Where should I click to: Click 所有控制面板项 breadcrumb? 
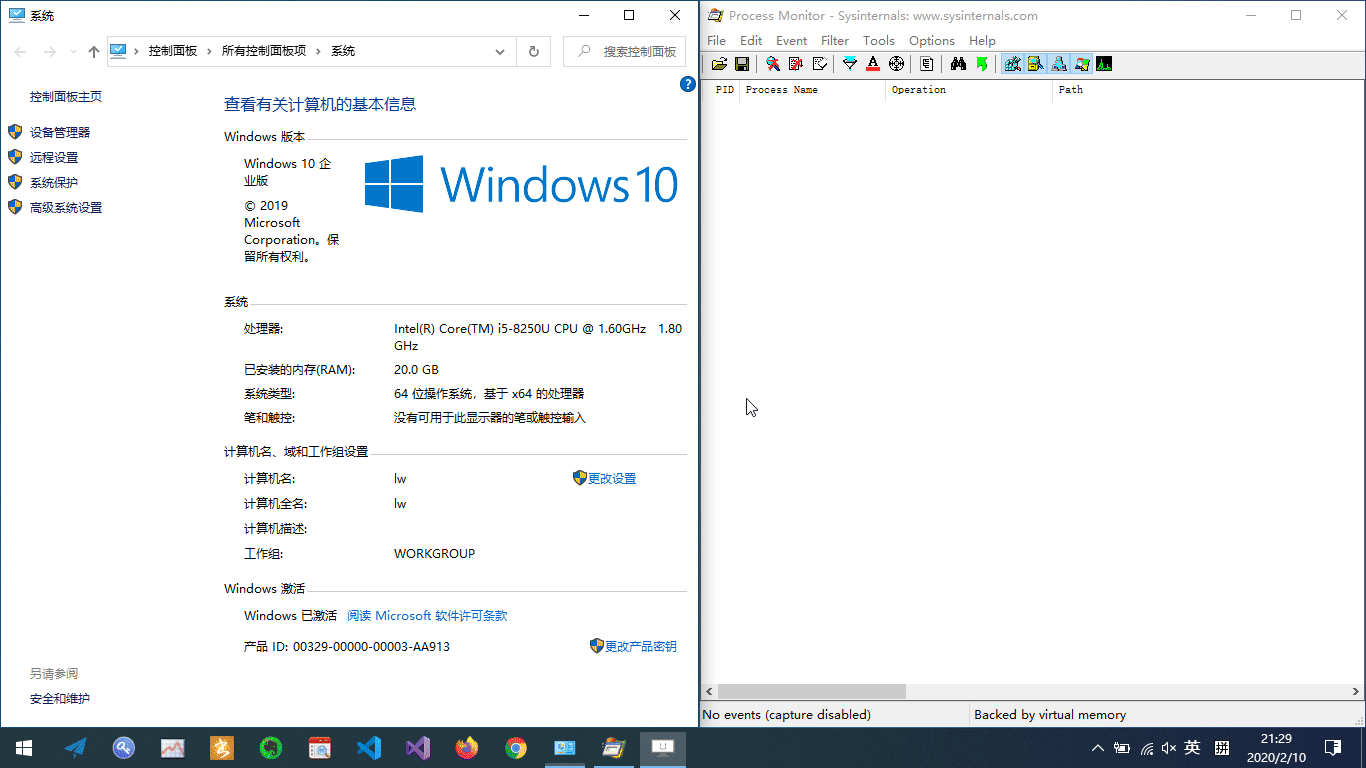tap(264, 51)
